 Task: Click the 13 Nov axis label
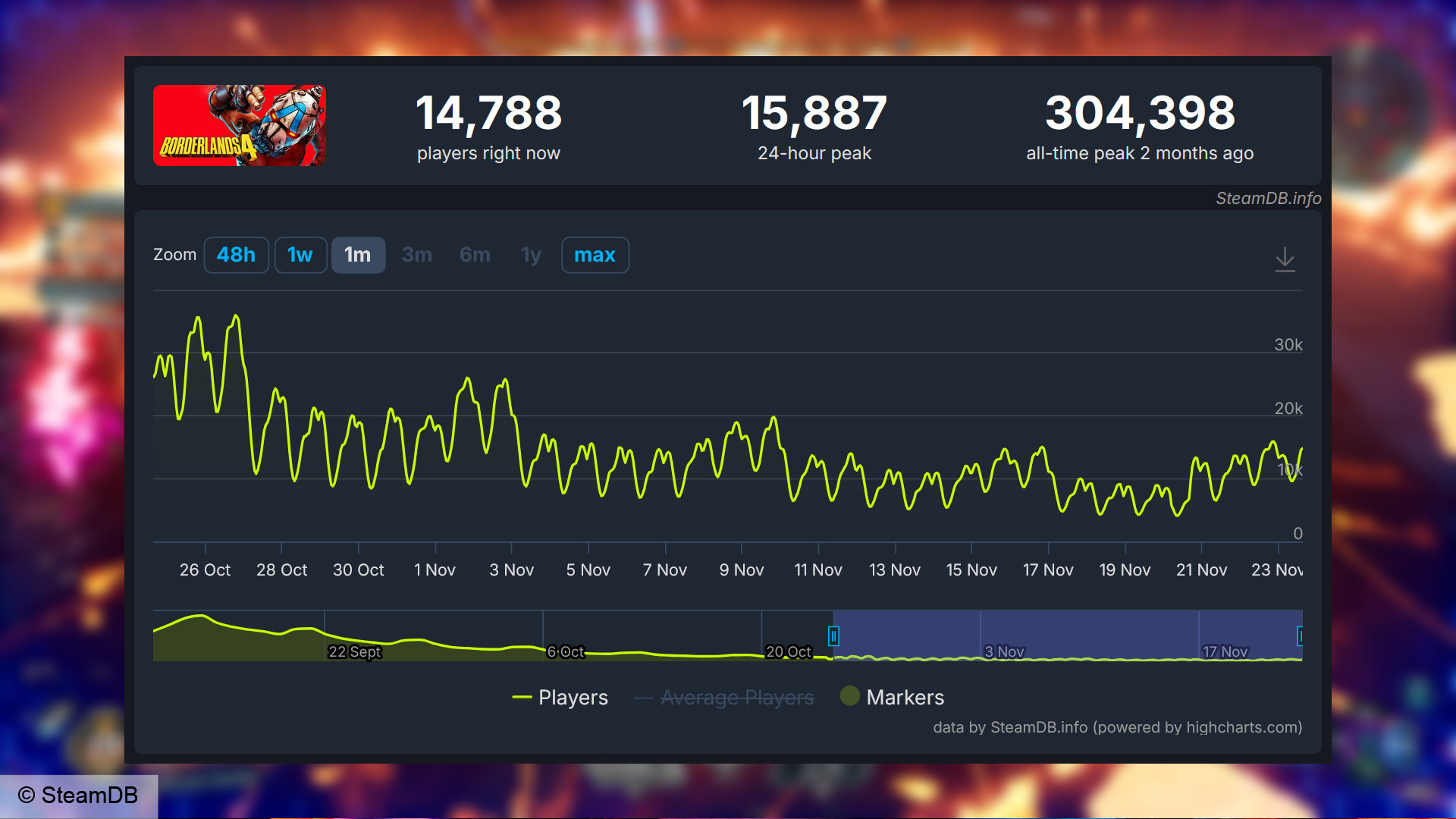tap(895, 570)
